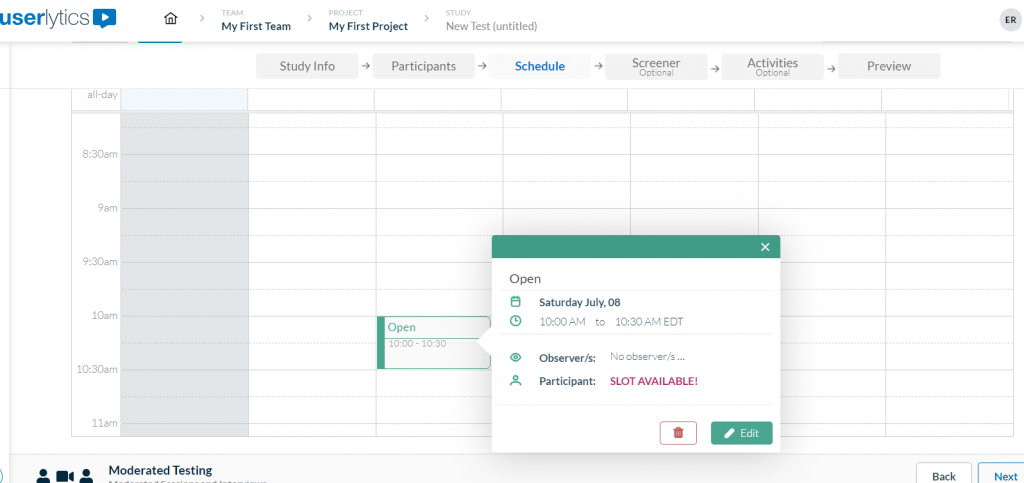Go to the Study Info step
1024x483 pixels.
(x=307, y=67)
